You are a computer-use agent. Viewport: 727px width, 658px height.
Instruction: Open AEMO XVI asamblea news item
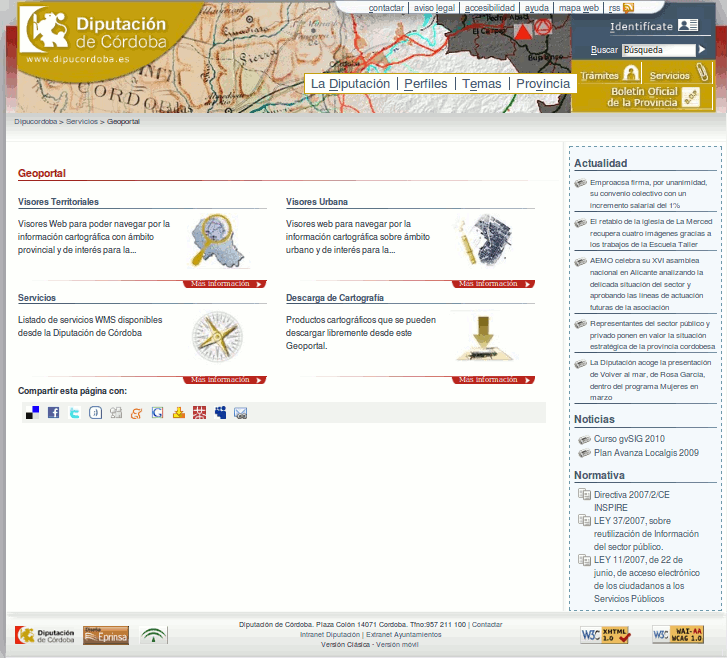coord(646,284)
